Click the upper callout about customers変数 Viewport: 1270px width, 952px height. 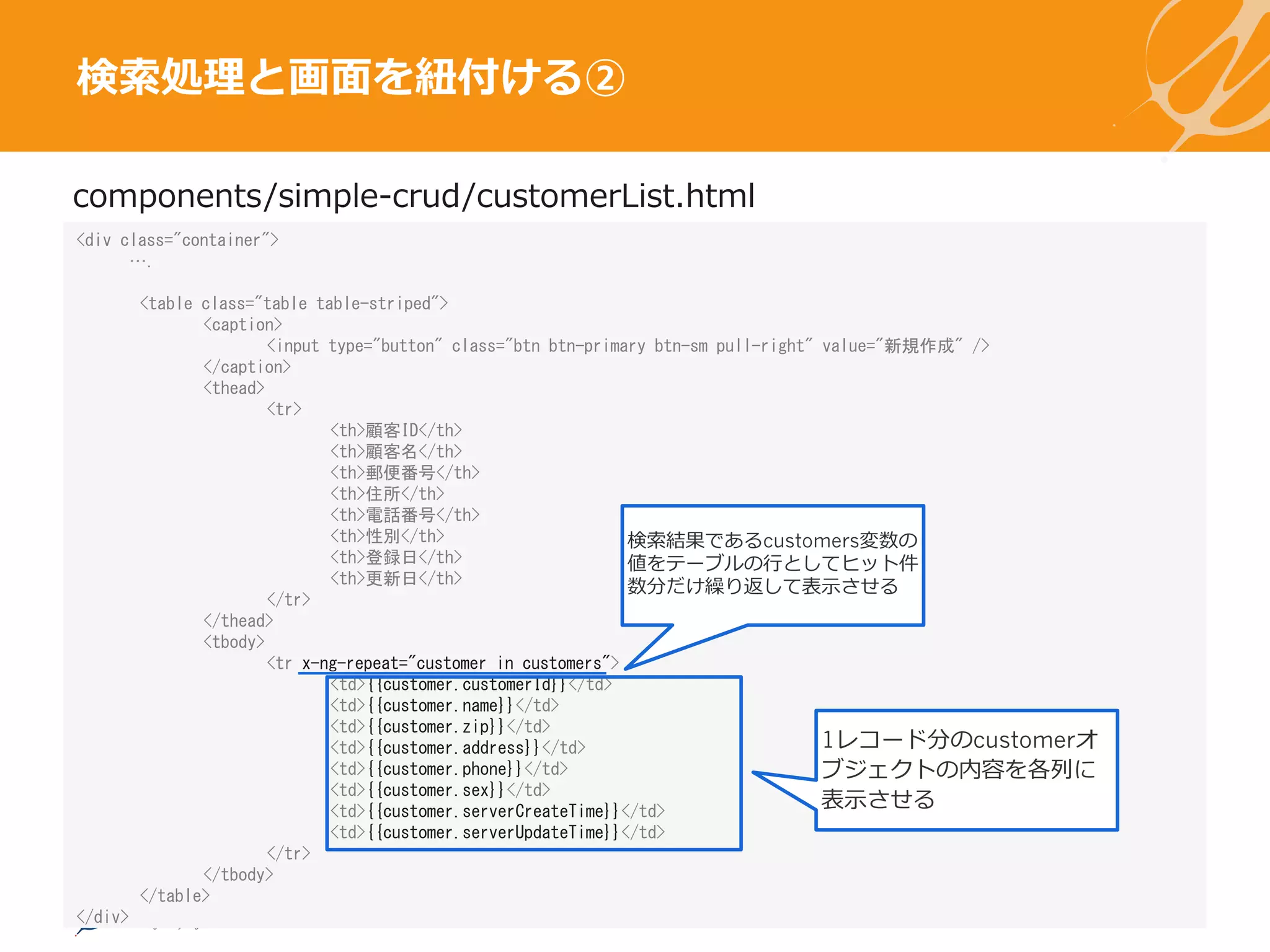point(772,563)
